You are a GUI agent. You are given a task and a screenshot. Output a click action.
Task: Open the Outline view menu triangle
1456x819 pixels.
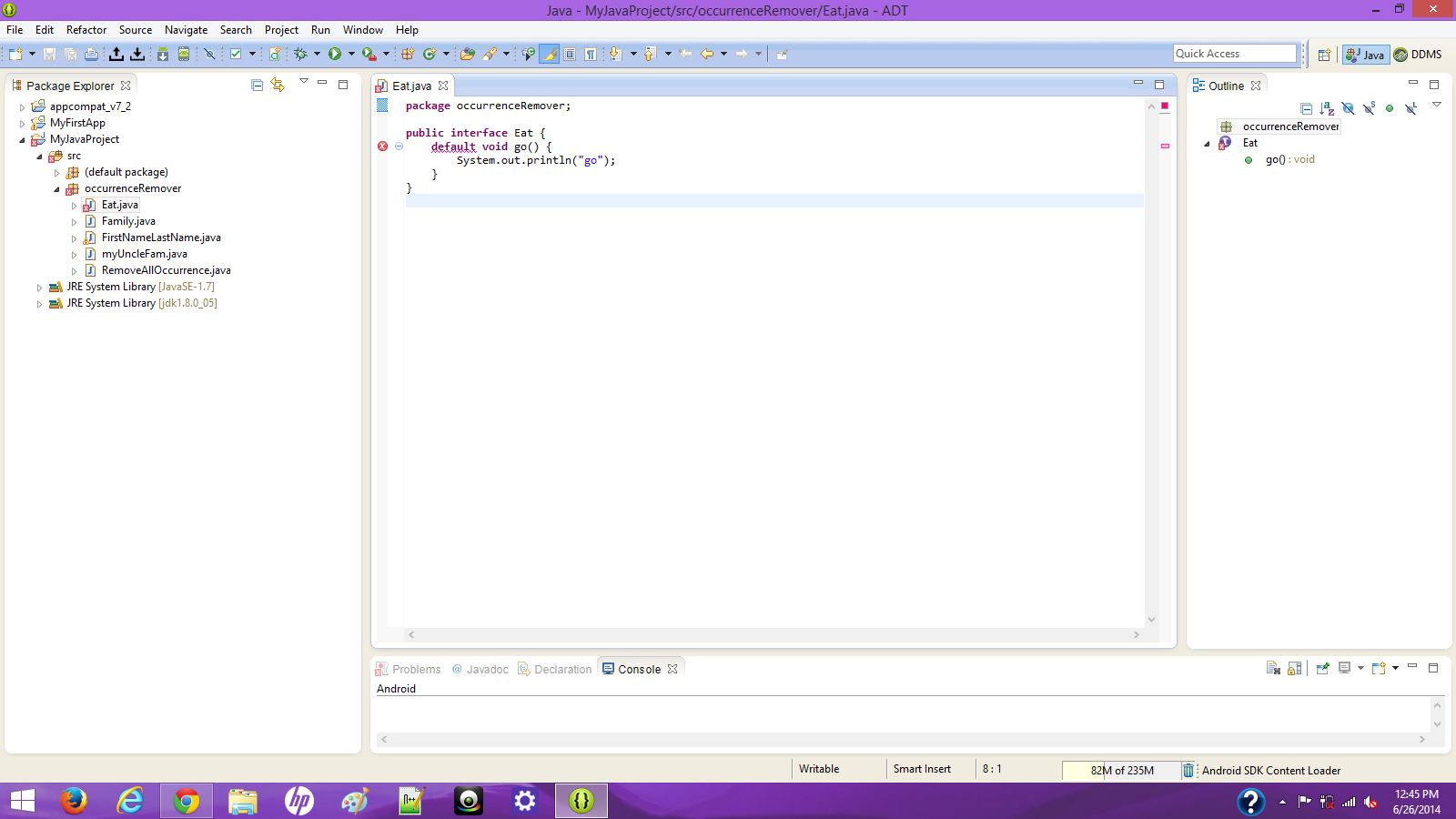[1437, 105]
